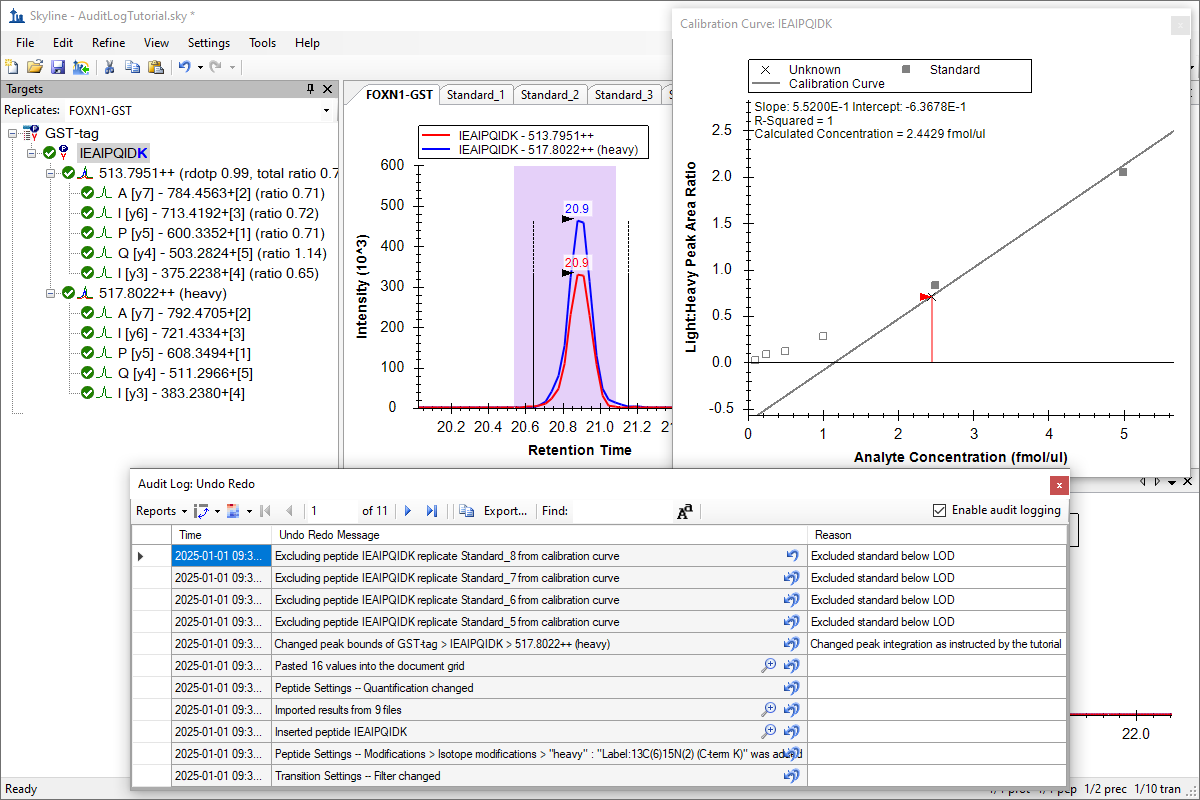Undo back to Standard_6 exclusion entry
The height and width of the screenshot is (800, 1200).
click(x=793, y=600)
